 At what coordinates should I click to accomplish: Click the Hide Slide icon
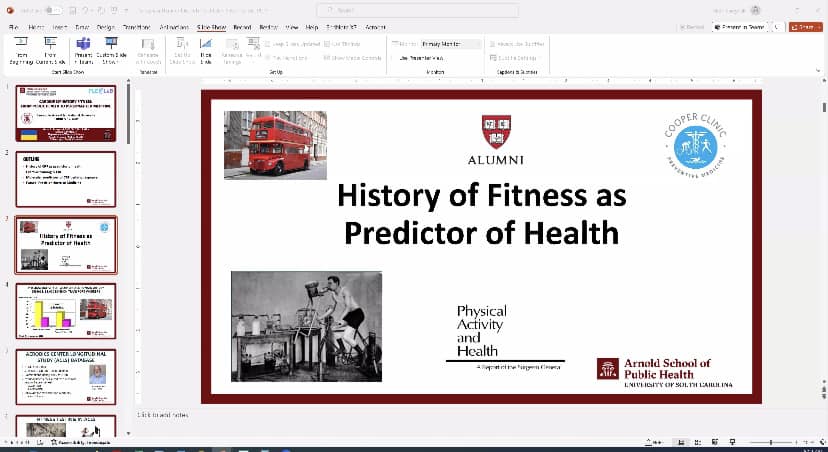pyautogui.click(x=205, y=49)
